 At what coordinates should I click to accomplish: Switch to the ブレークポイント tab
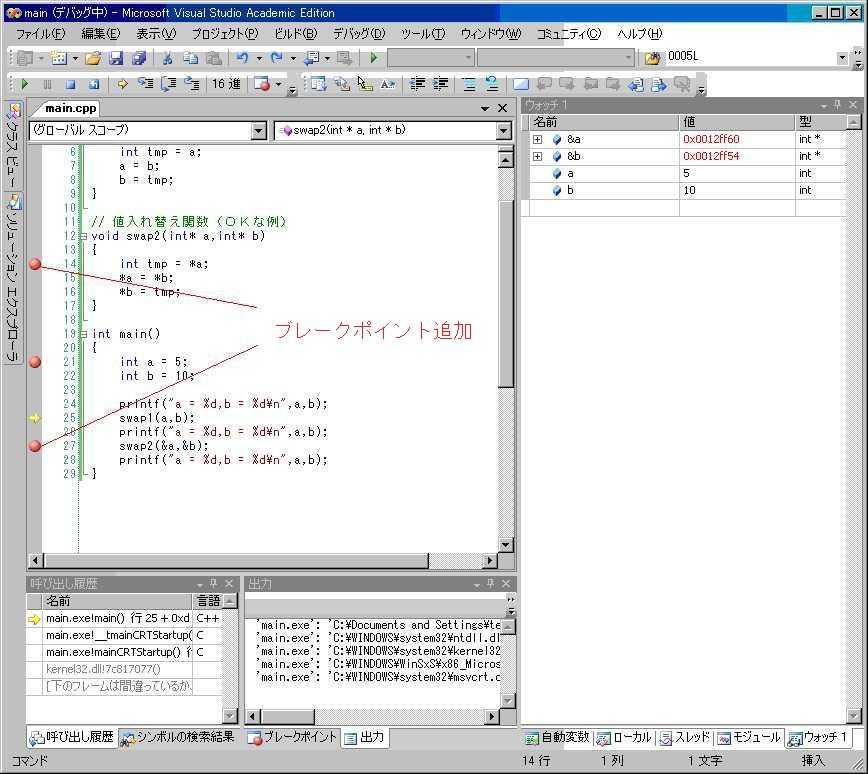click(x=292, y=737)
